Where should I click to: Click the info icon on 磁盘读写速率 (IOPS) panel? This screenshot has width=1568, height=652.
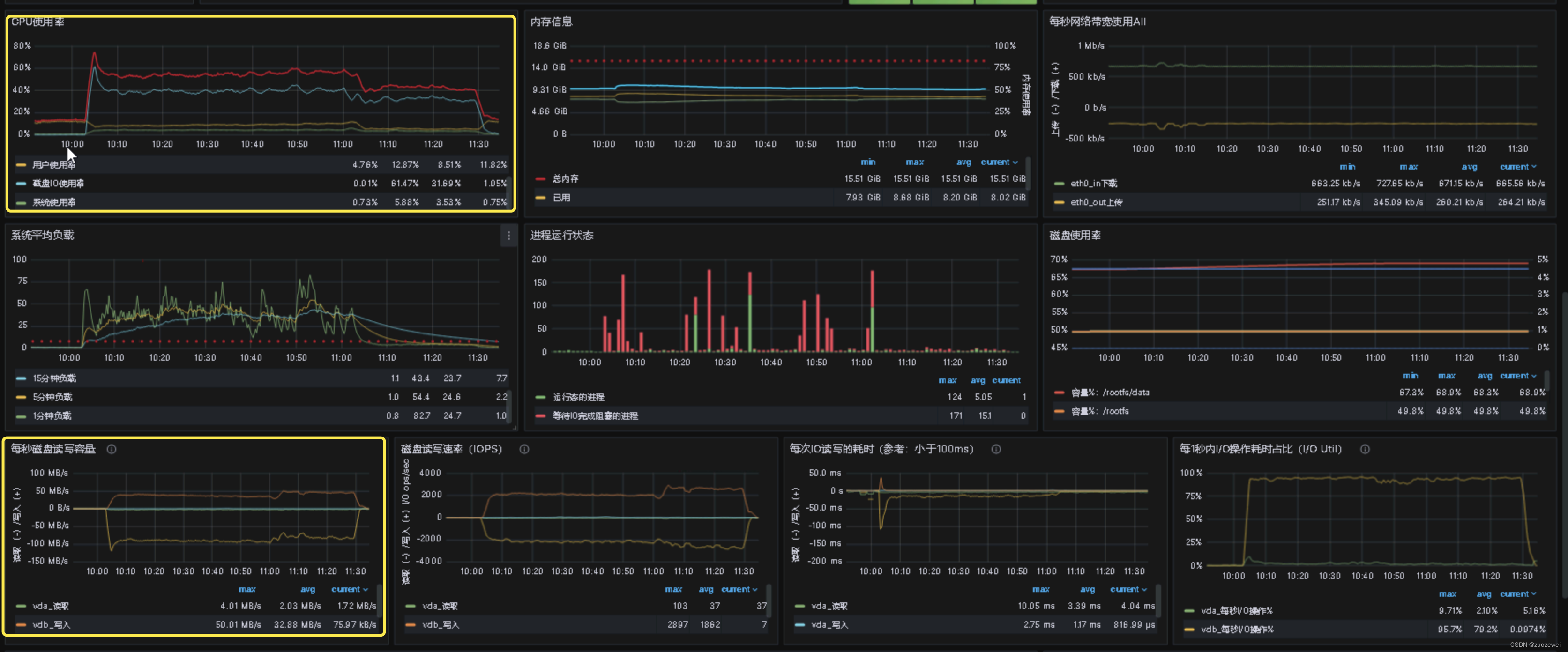[525, 449]
